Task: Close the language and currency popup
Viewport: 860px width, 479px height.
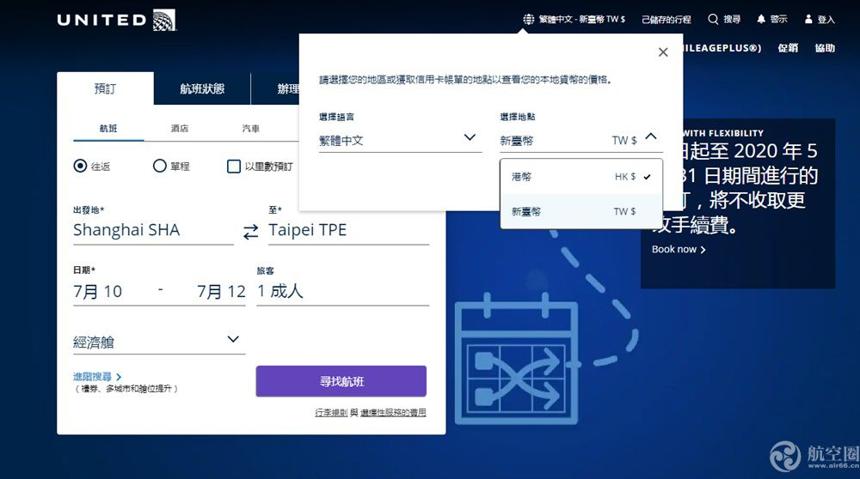Action: tap(663, 52)
